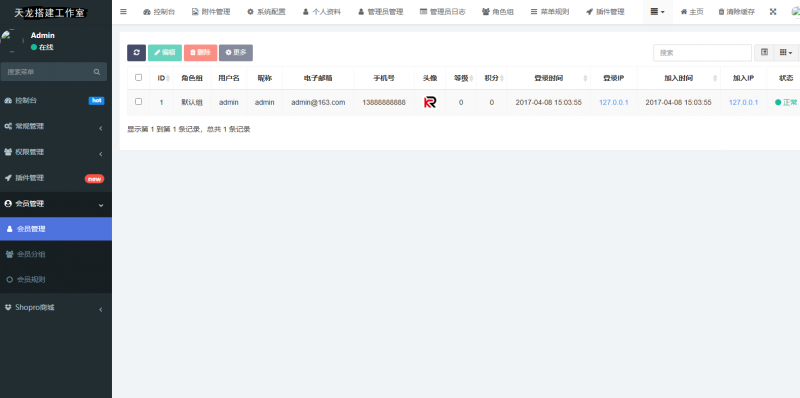Sort by the 登录时间 column header
The image size is (800, 398).
[x=548, y=78]
